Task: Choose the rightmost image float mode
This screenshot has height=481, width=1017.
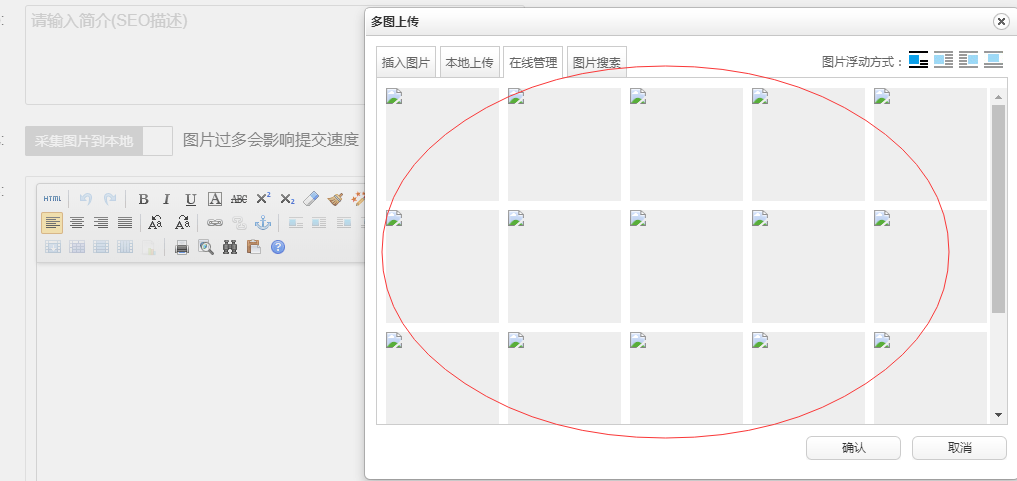Action: (993, 60)
